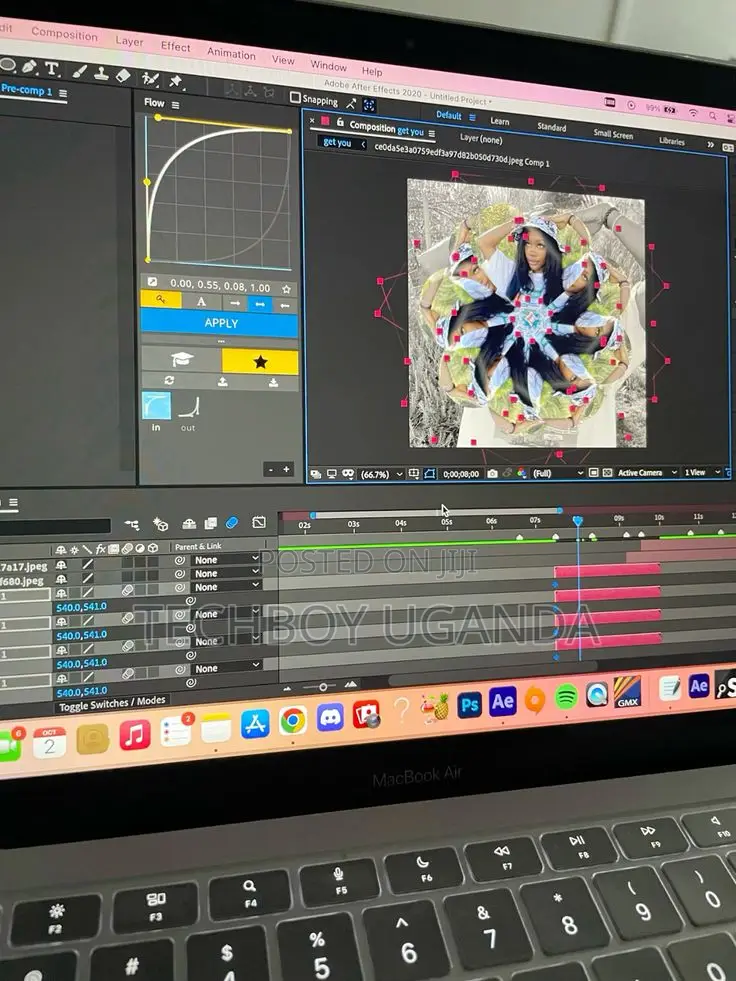
Task: Toggle the composition panel lock icon
Action: point(340,122)
